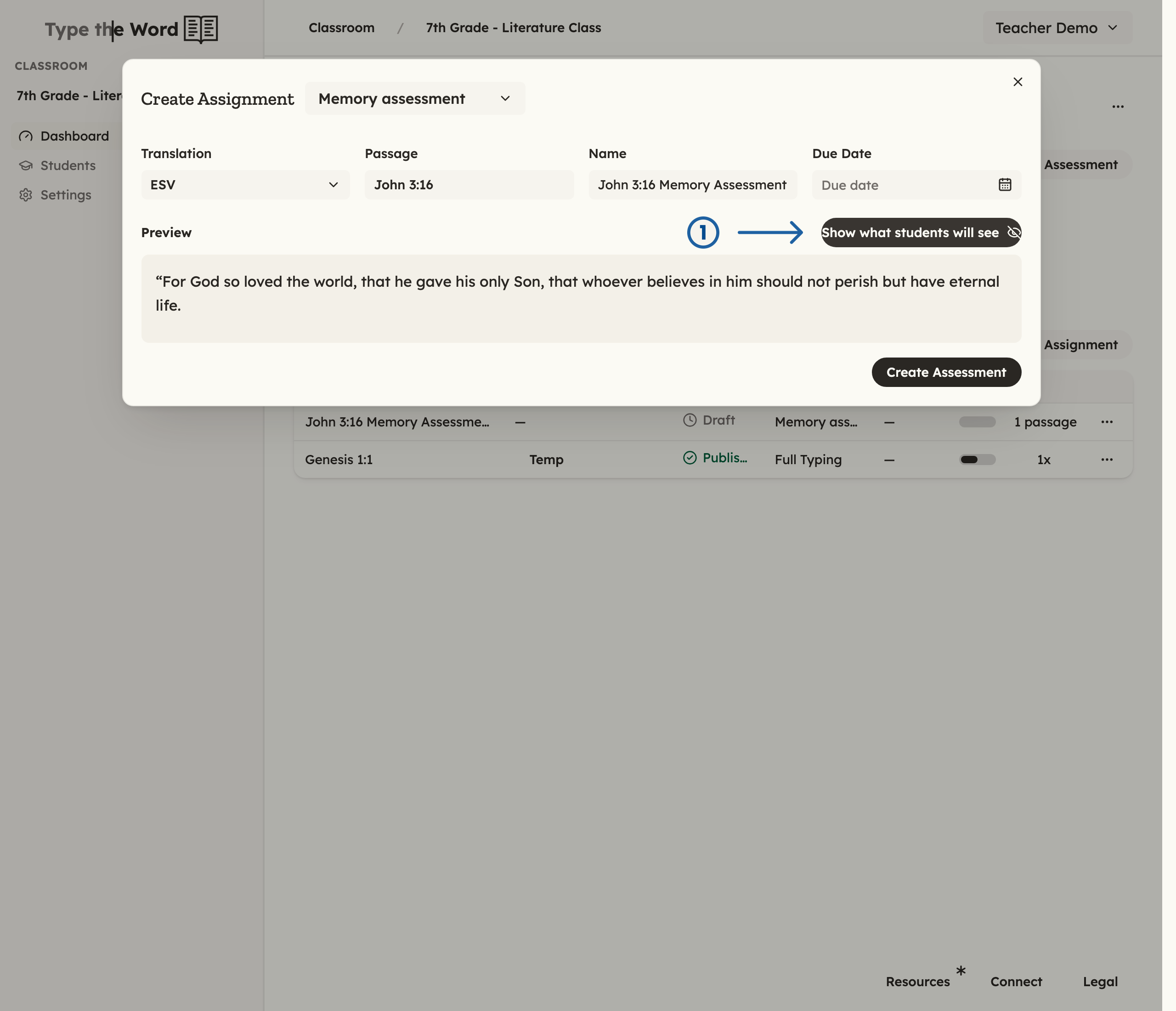The image size is (1176, 1011).
Task: Click the Classroom breadcrumb link
Action: (342, 28)
